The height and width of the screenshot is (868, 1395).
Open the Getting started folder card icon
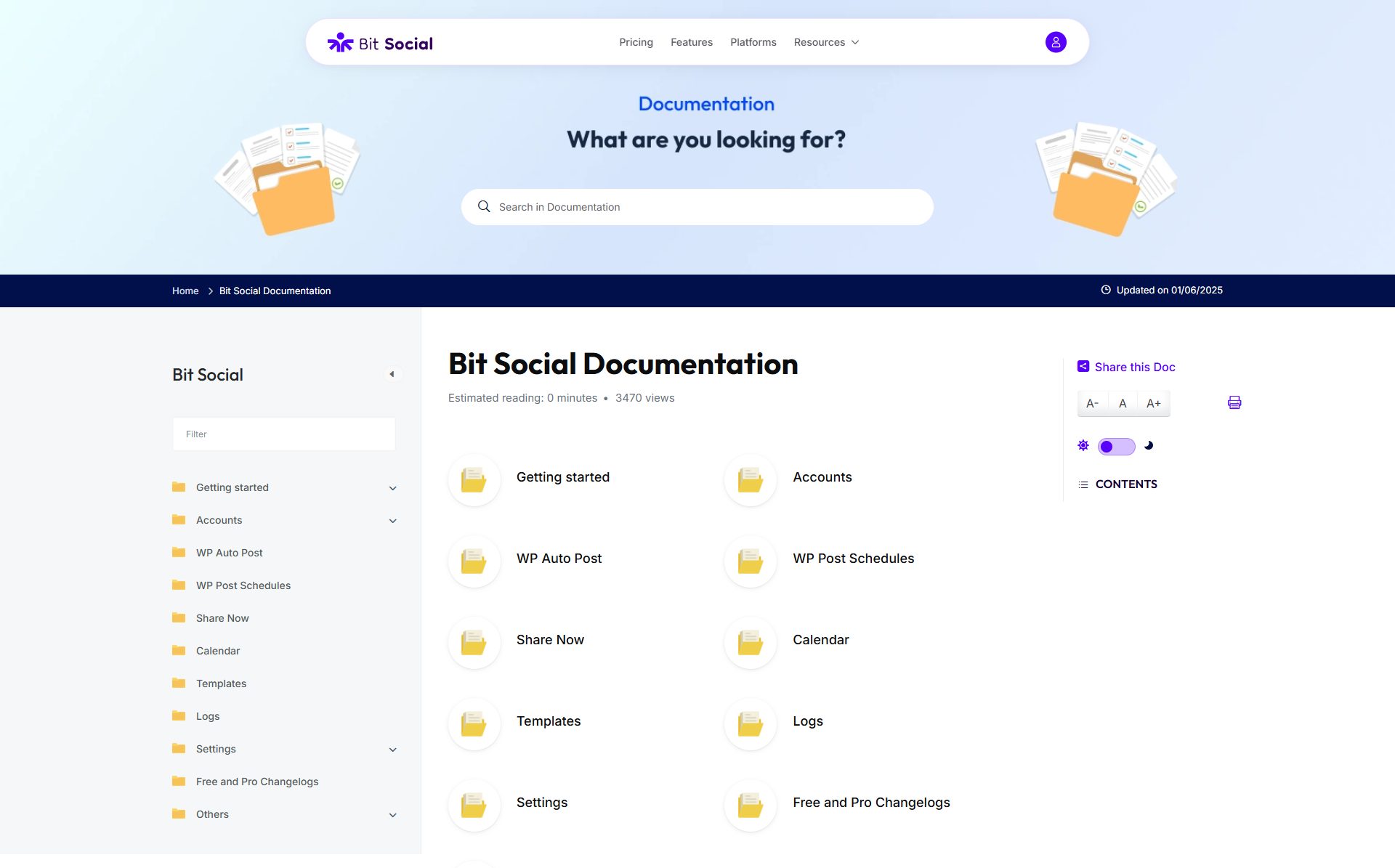click(474, 479)
